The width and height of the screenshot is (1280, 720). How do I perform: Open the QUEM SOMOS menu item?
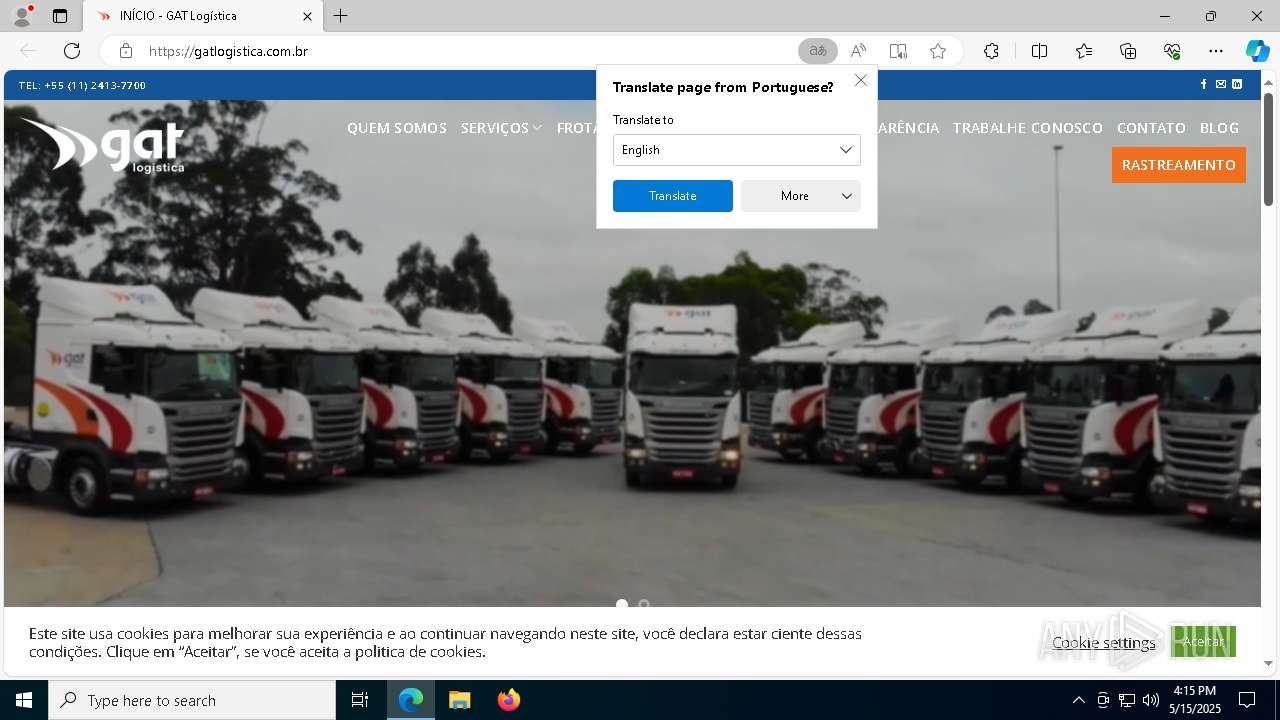point(397,128)
